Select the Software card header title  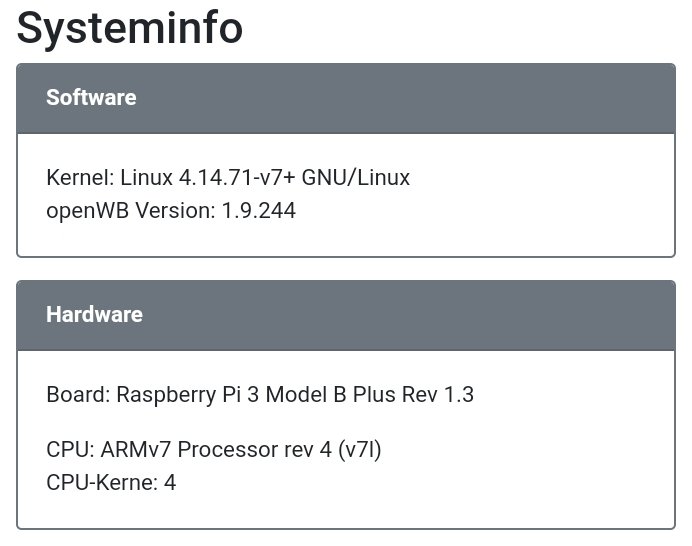pyautogui.click(x=91, y=98)
